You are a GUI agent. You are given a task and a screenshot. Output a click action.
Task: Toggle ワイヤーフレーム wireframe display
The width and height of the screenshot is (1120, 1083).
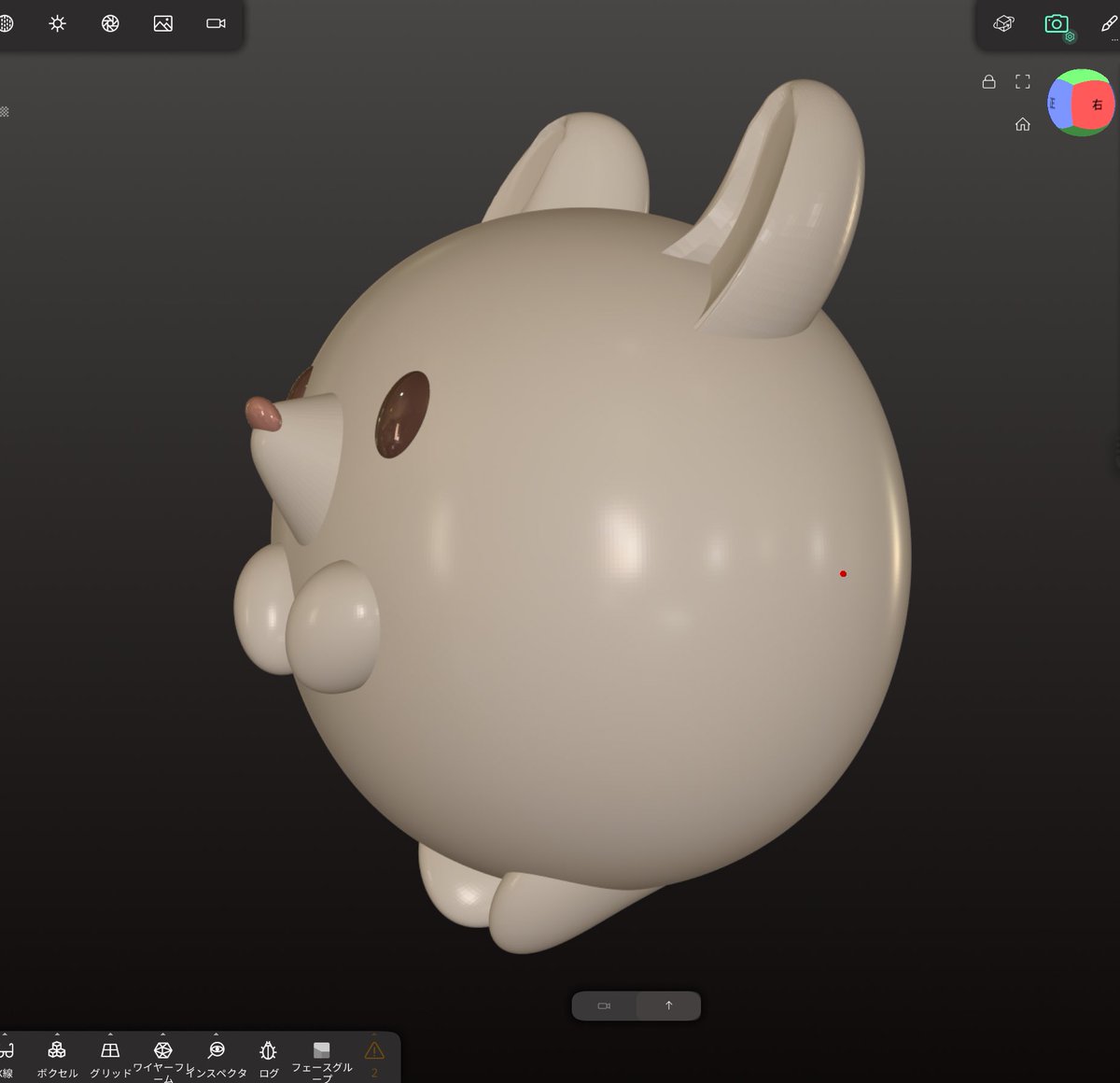coord(162,1061)
